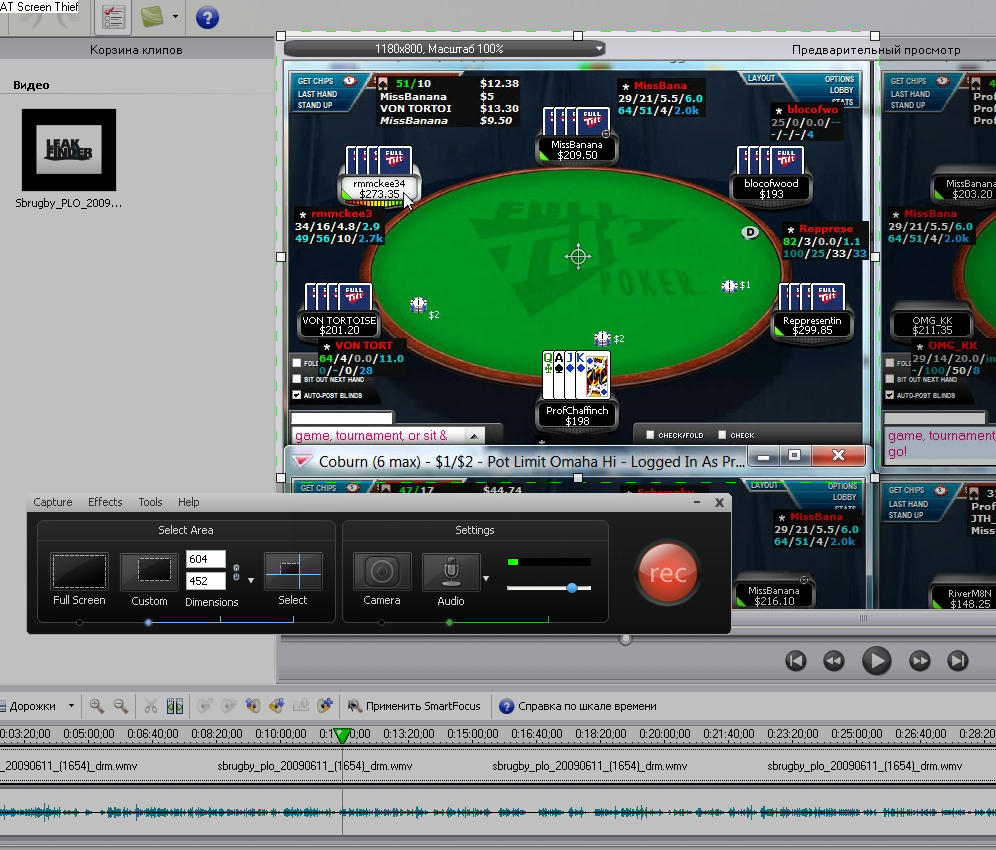This screenshot has width=996, height=850.
Task: Jump to the previous clip in preview
Action: click(x=795, y=660)
